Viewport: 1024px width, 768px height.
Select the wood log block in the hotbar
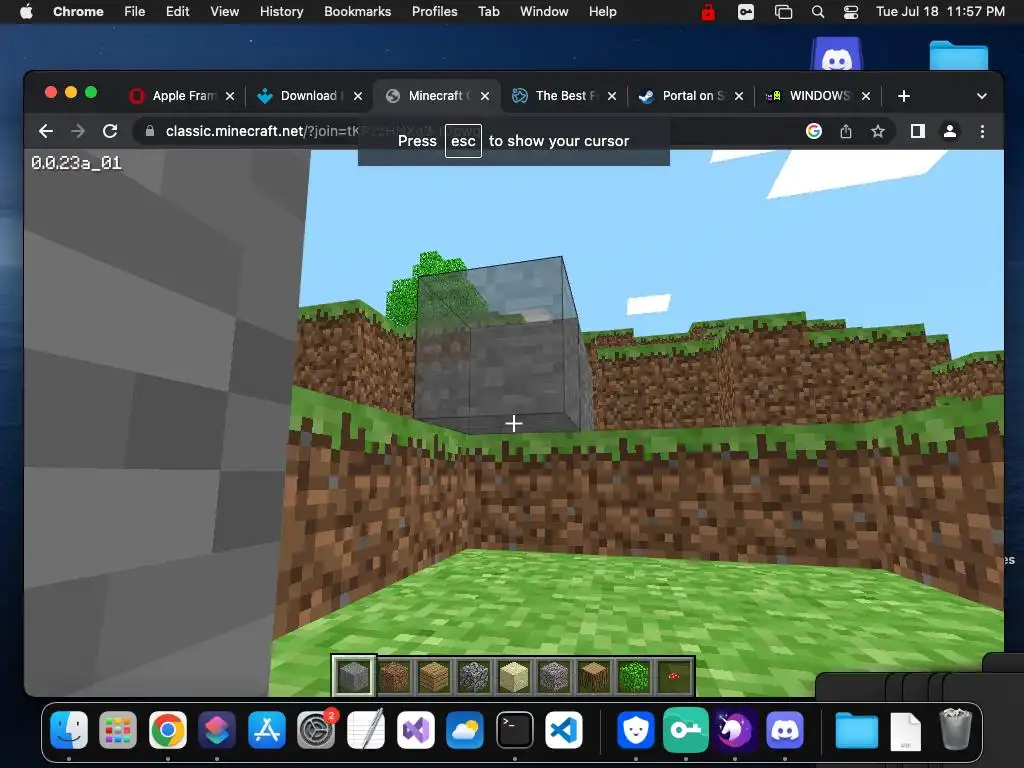point(594,676)
